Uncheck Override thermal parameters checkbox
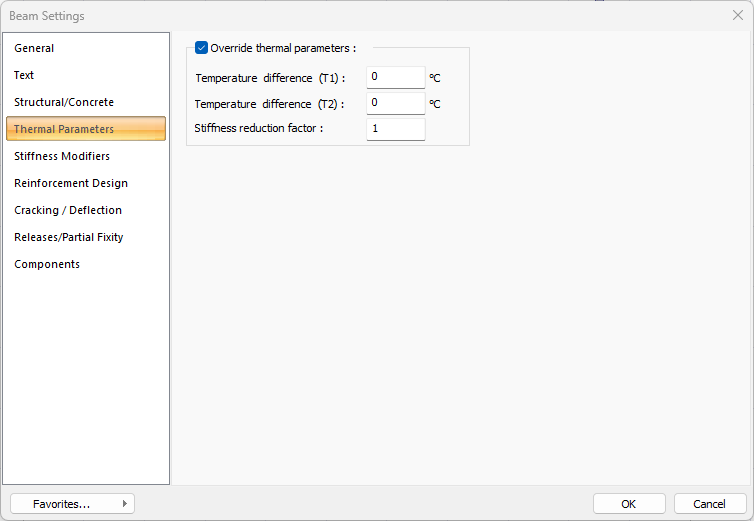This screenshot has height=521, width=754. tap(202, 48)
